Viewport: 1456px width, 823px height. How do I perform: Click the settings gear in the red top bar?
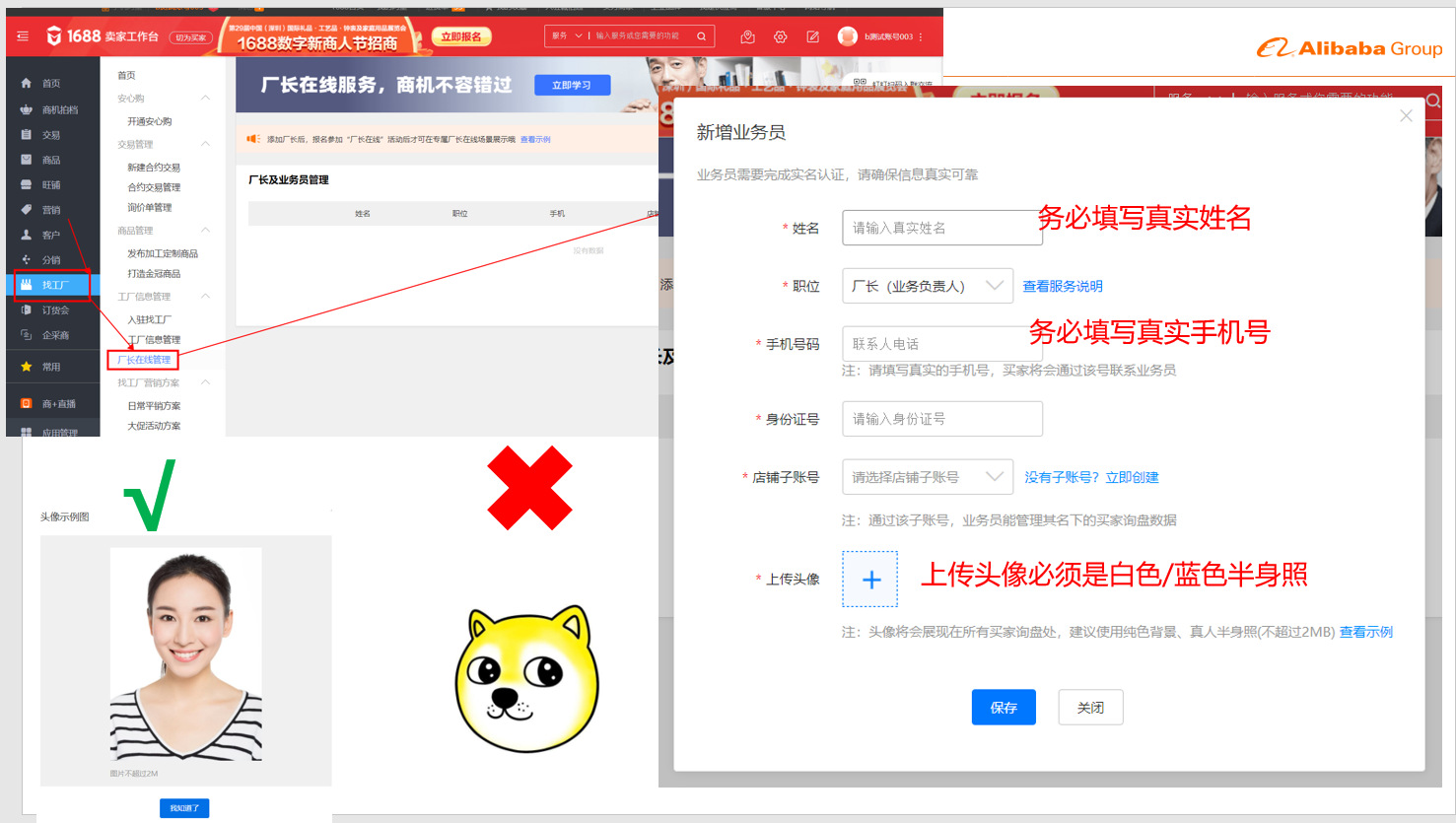(x=780, y=35)
